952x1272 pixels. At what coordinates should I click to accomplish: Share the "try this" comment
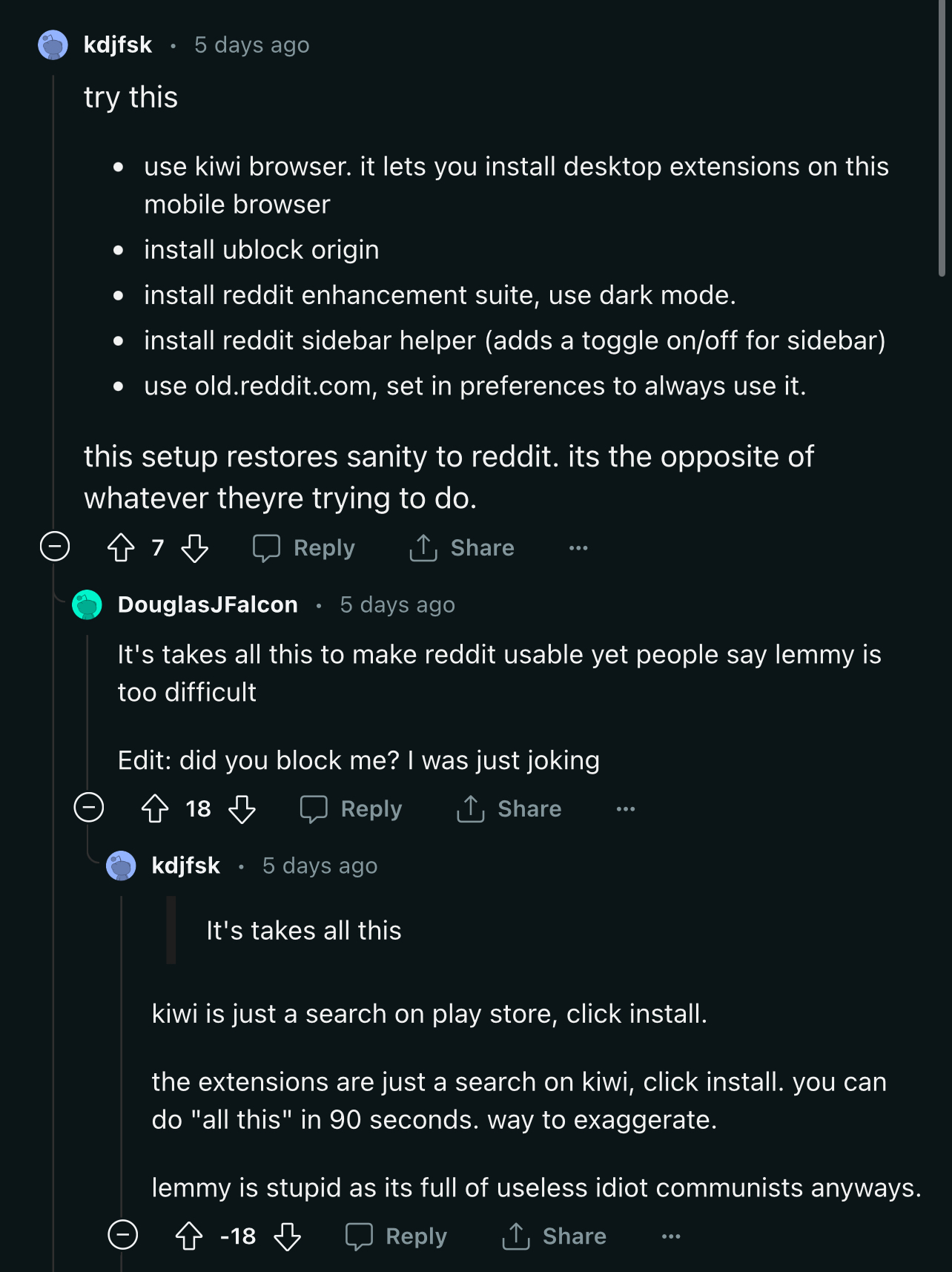click(462, 548)
